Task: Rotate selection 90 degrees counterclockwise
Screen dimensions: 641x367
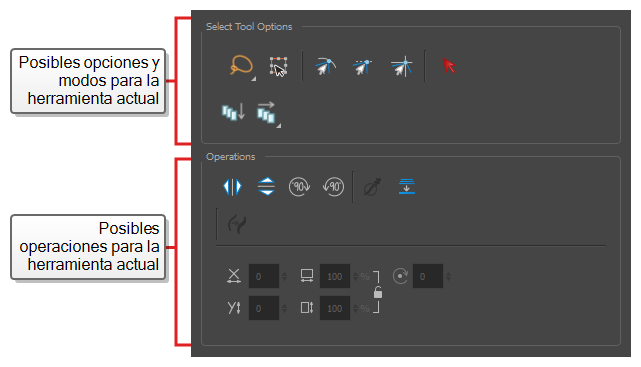Action: click(x=334, y=187)
